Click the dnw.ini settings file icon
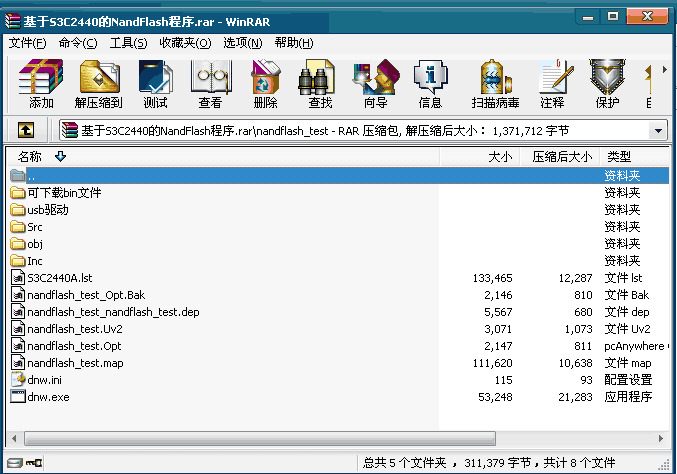The height and width of the screenshot is (474, 677). pos(18,379)
